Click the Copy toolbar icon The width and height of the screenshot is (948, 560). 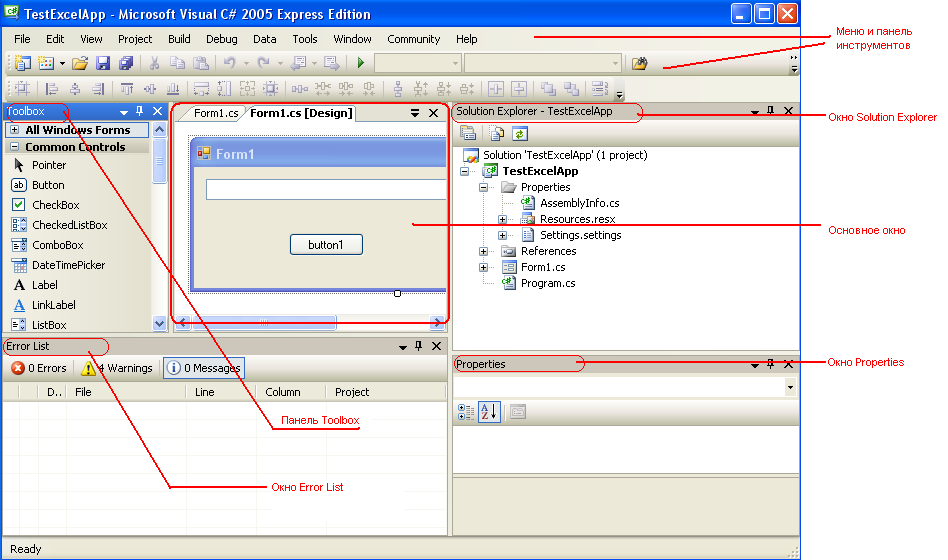tap(177, 63)
